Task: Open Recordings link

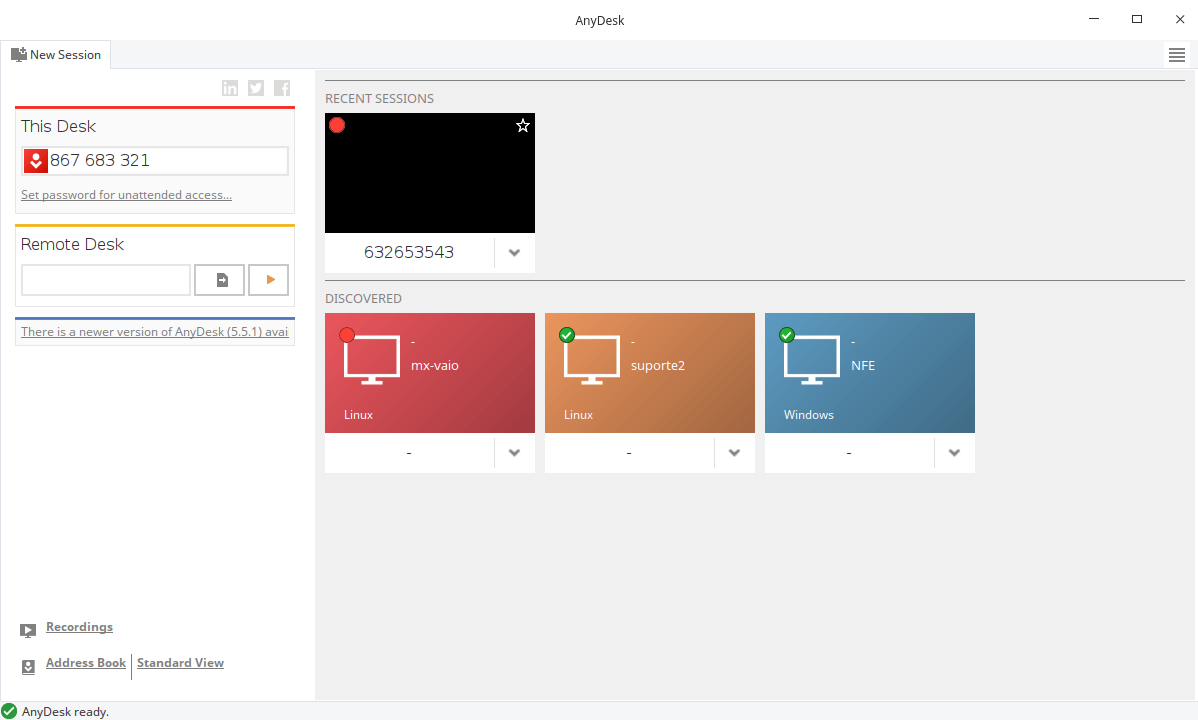Action: [79, 627]
